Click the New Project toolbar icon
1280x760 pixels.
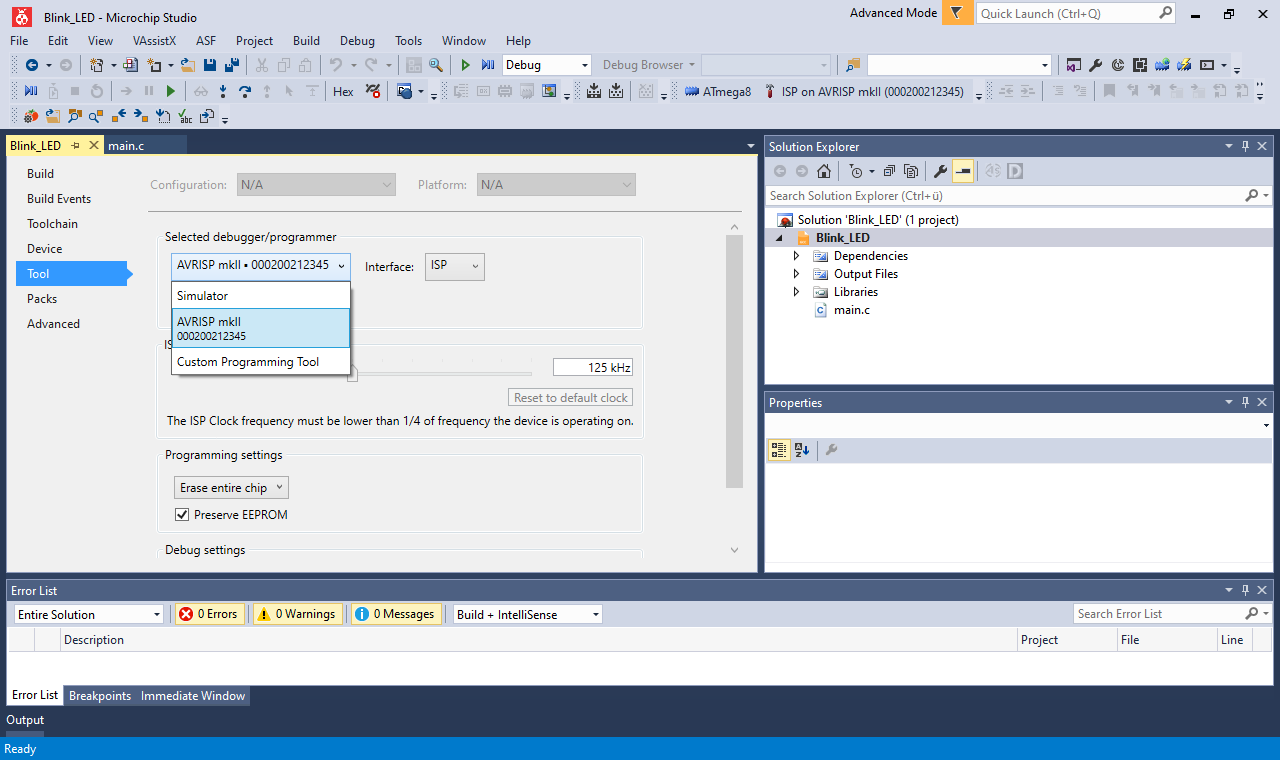click(x=97, y=65)
